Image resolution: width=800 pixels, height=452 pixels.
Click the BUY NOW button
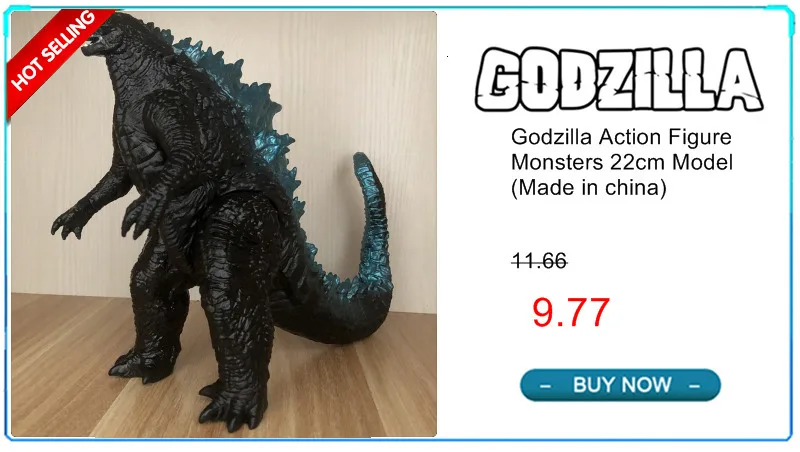click(620, 385)
